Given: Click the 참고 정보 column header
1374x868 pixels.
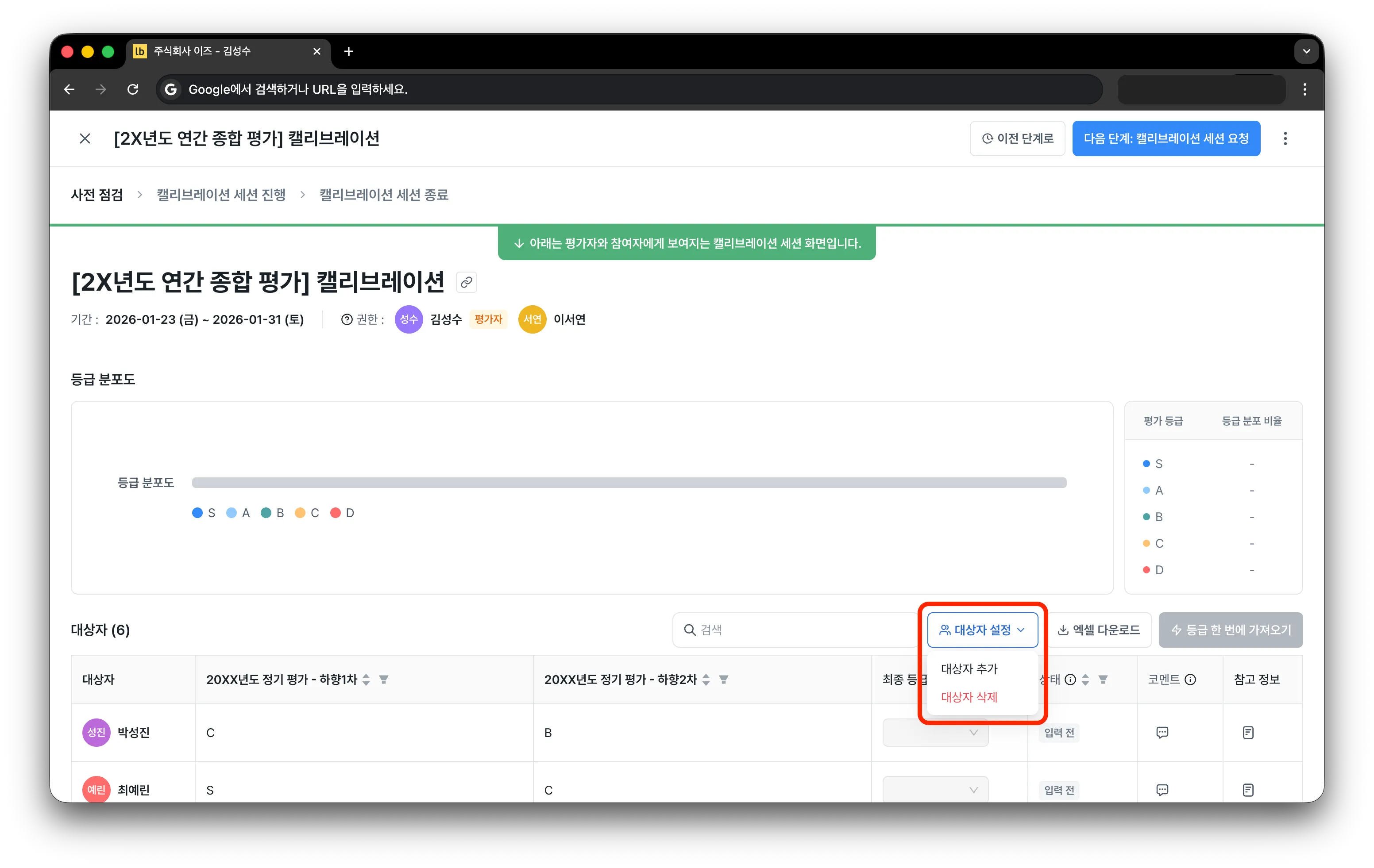Looking at the screenshot, I should click(1256, 679).
